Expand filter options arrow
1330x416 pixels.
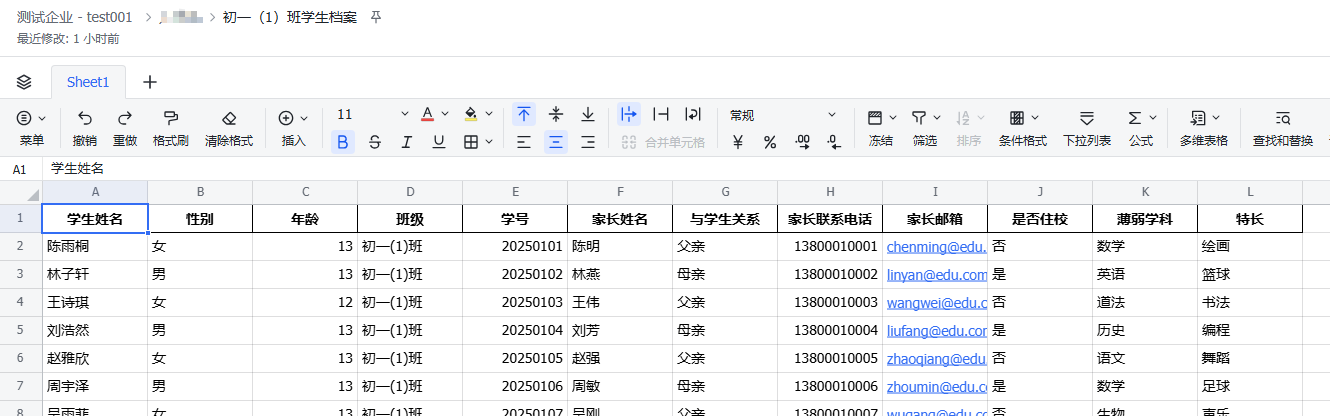pyautogui.click(x=936, y=117)
